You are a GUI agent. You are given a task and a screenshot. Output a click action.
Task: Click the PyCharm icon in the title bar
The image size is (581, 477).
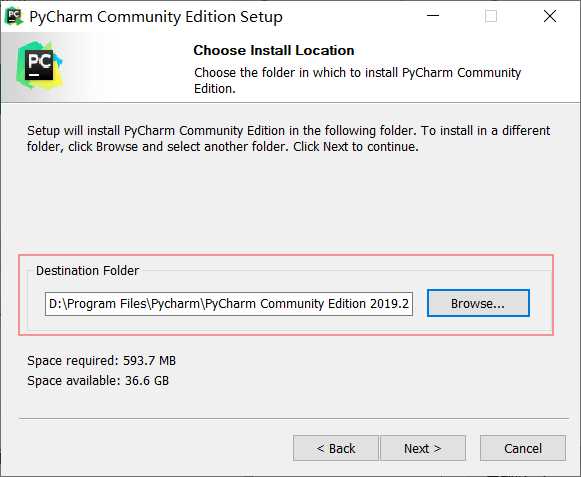pyautogui.click(x=14, y=16)
